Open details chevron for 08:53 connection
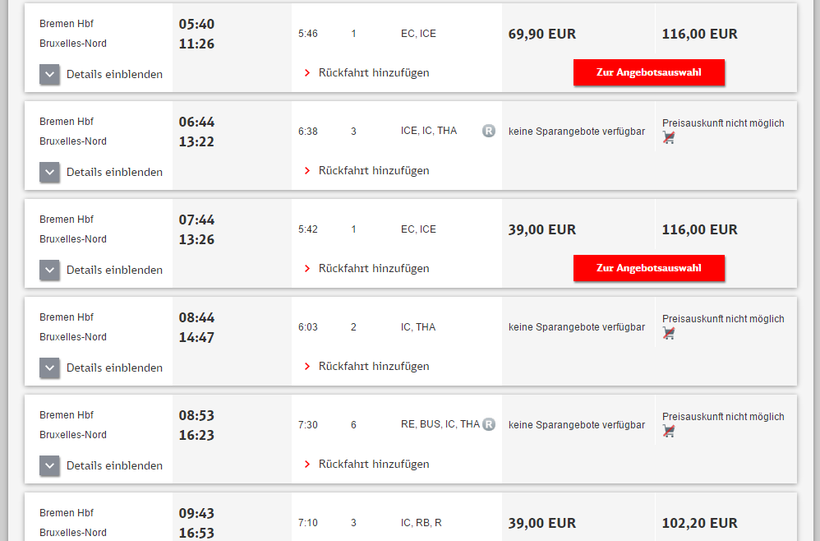Viewport: 820px width, 541px height. pyautogui.click(x=50, y=466)
